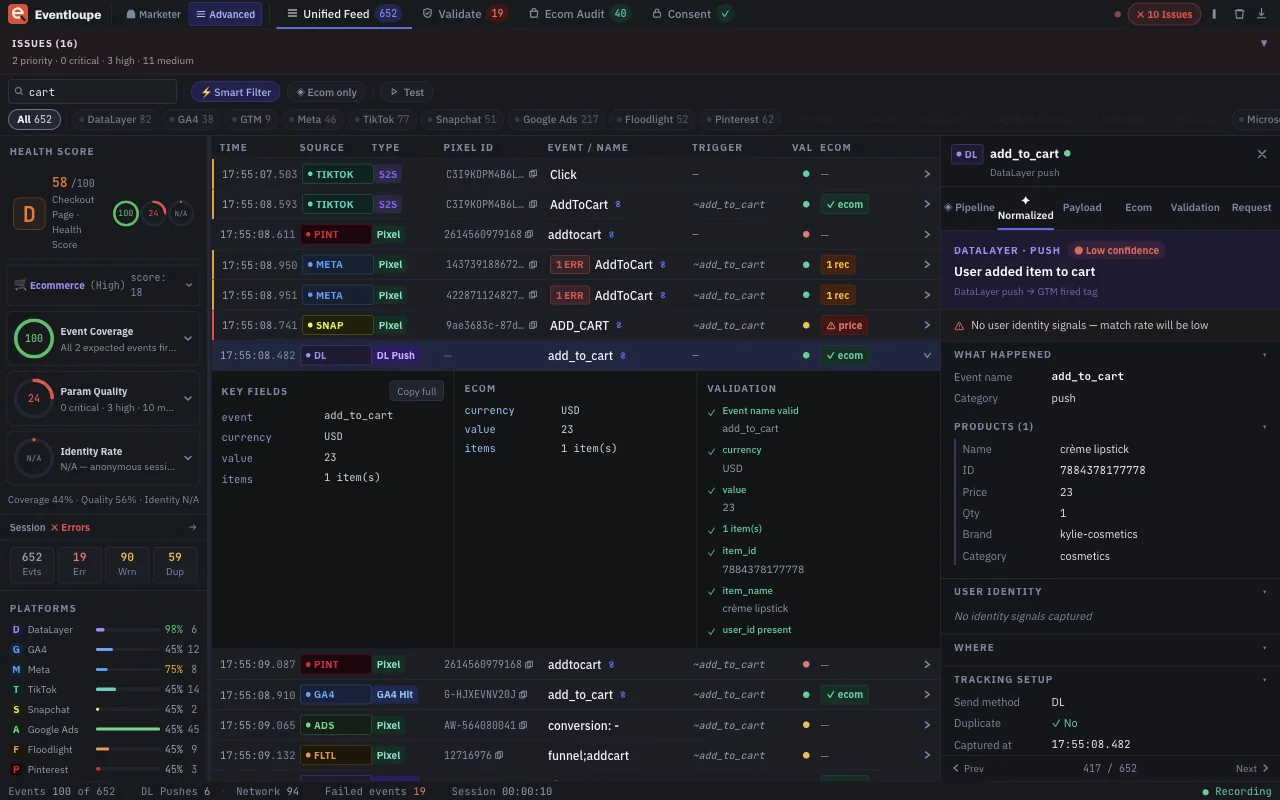Go to the Next event
The width and height of the screenshot is (1280, 800).
click(x=1252, y=769)
